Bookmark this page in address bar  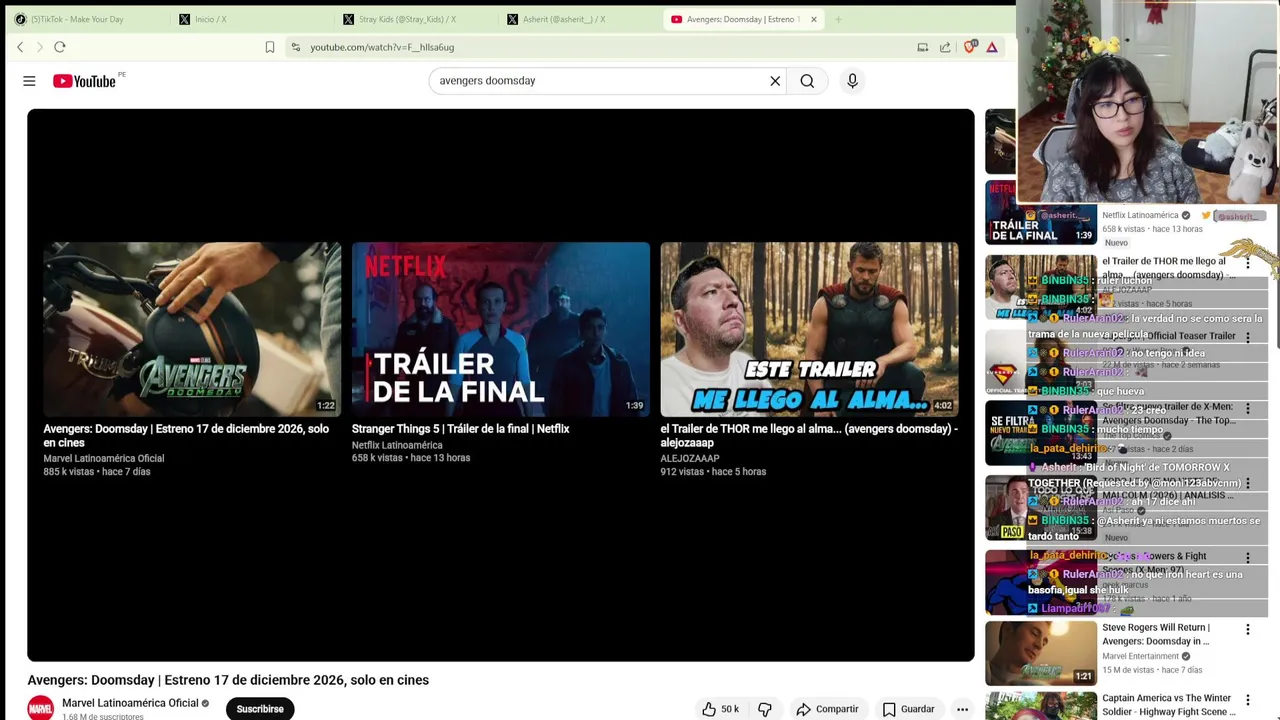tap(270, 47)
